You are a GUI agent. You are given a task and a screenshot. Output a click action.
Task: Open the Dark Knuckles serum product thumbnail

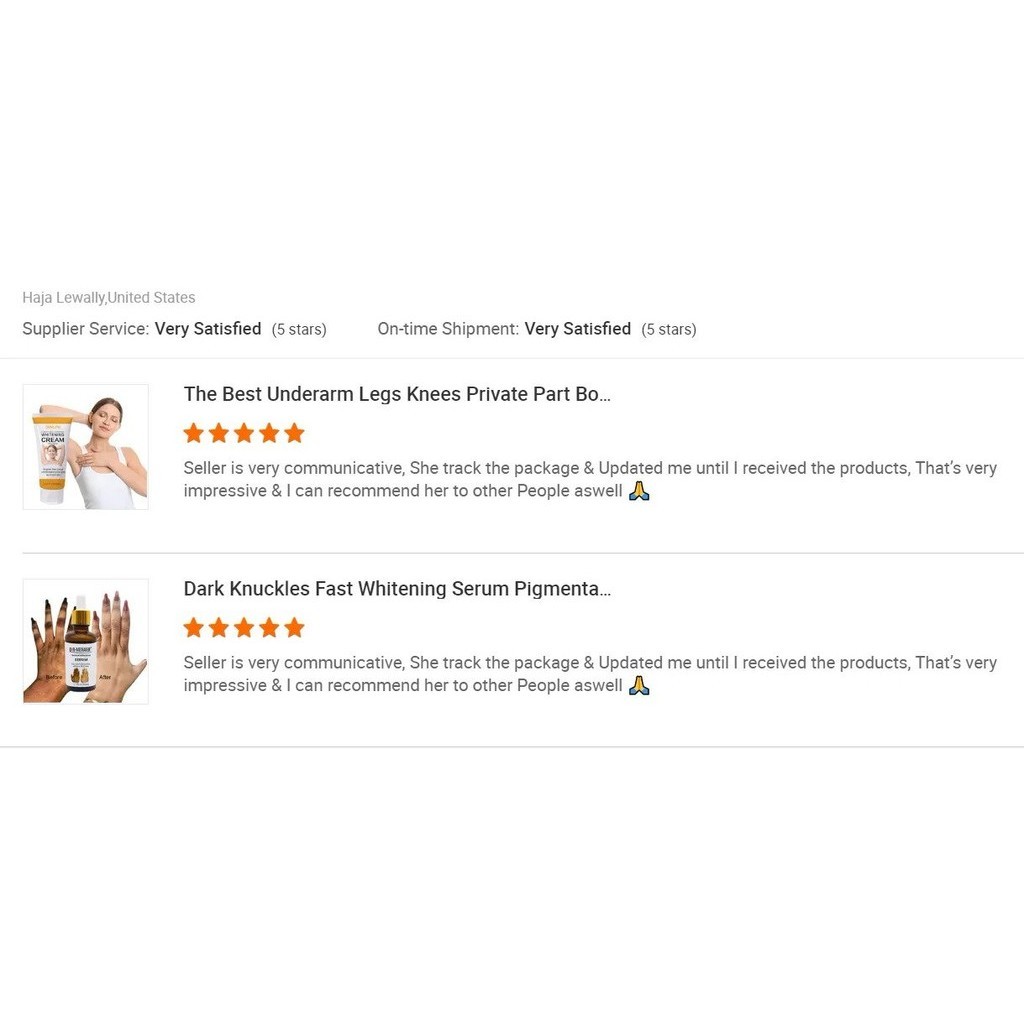86,641
